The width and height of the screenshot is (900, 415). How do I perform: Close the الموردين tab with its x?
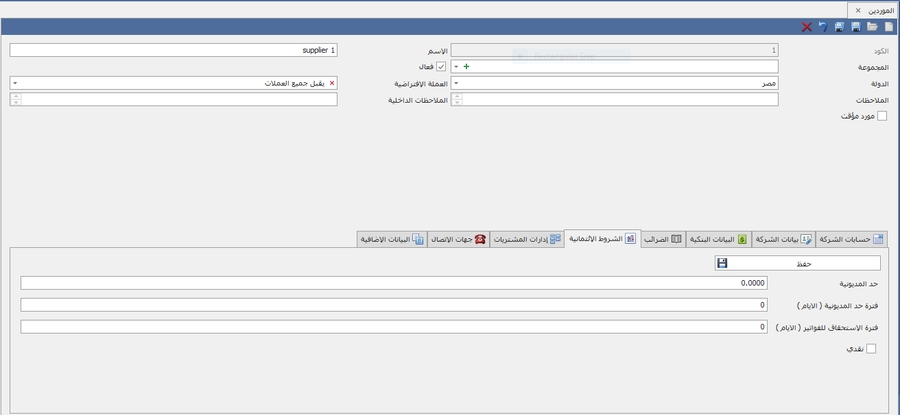858,9
